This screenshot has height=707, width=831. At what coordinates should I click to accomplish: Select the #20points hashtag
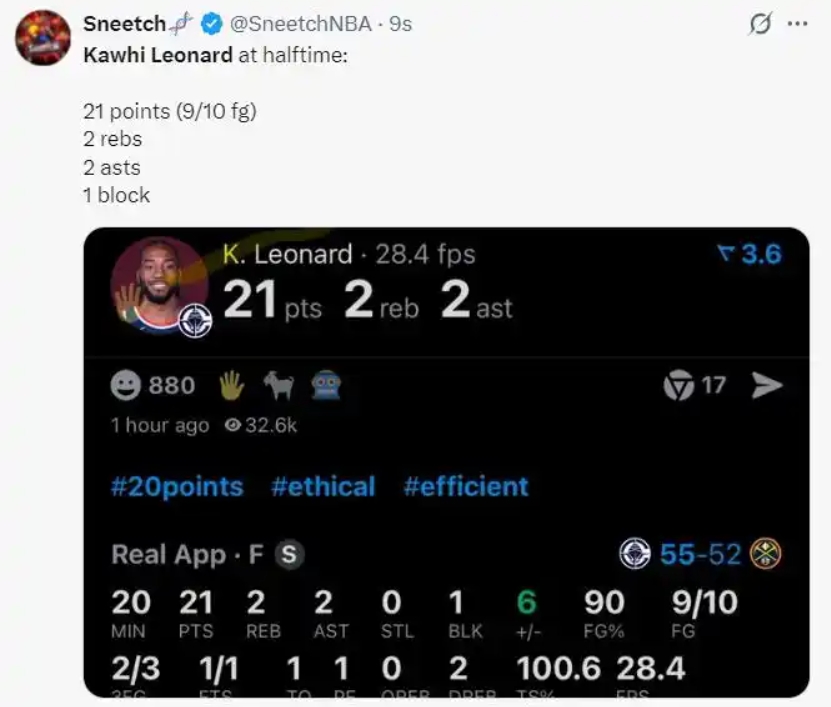pos(177,487)
